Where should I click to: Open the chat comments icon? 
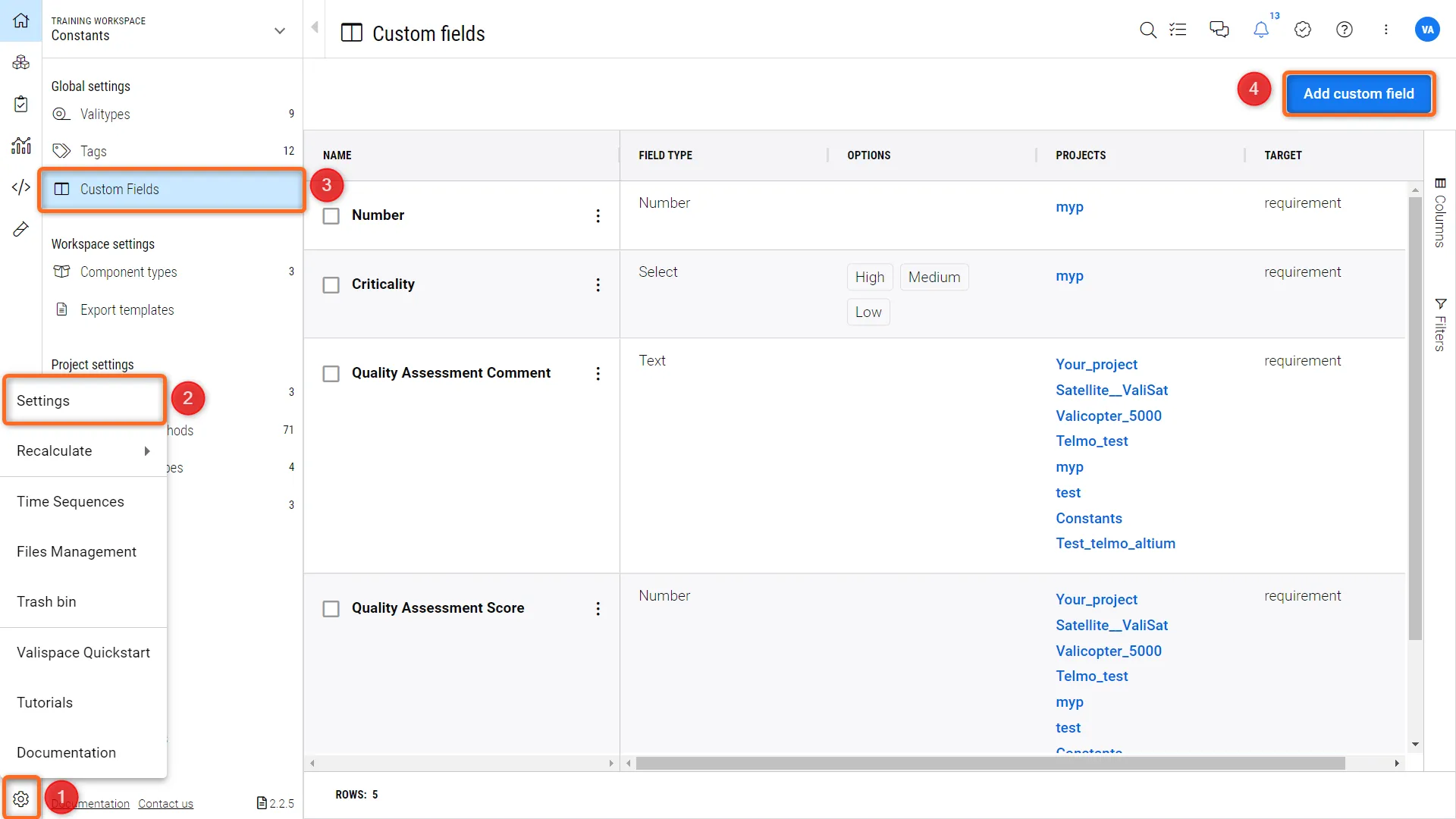(1219, 30)
